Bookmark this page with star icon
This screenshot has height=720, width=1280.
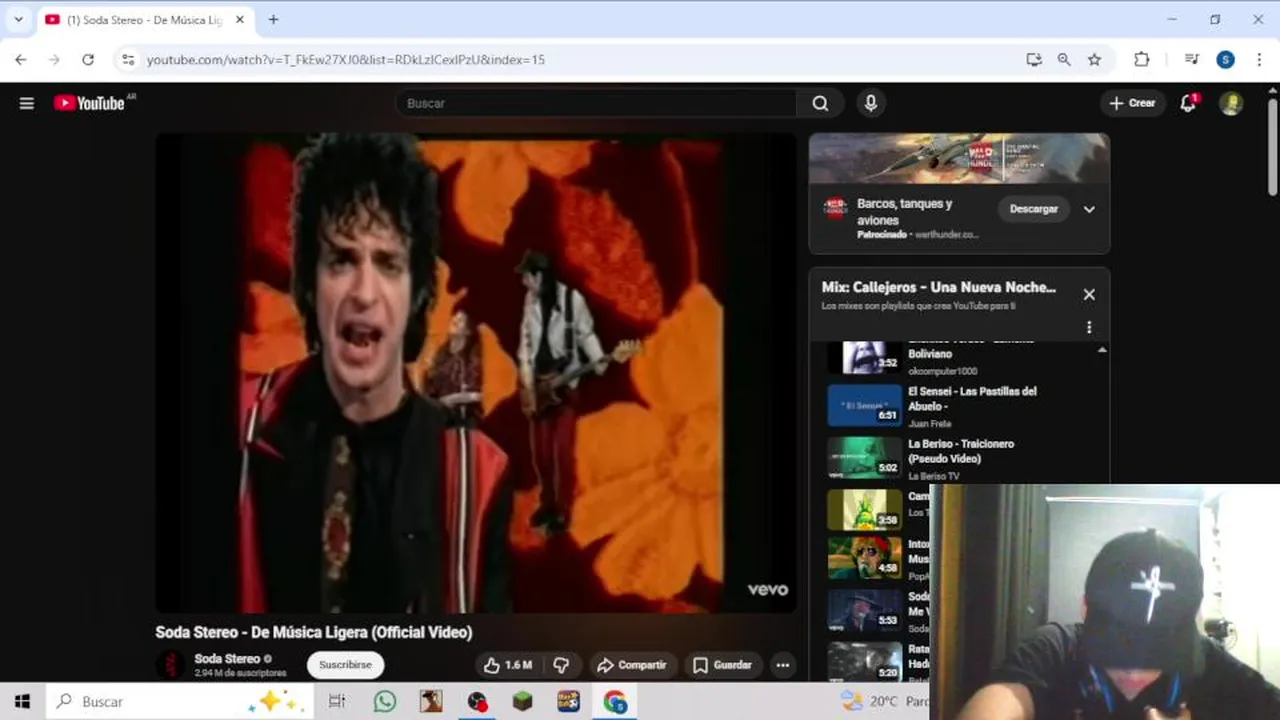pos(1094,60)
